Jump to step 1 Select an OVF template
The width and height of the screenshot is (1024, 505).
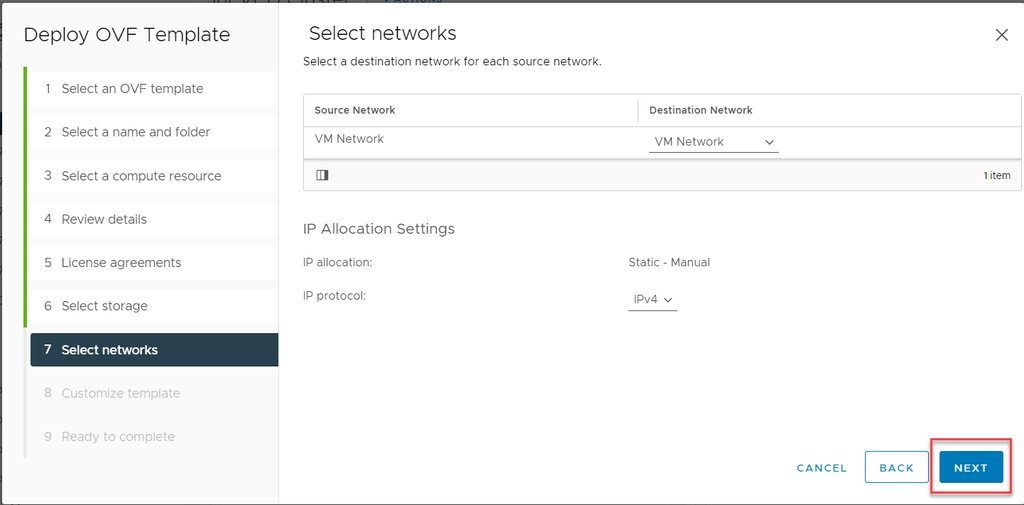pyautogui.click(x=132, y=89)
